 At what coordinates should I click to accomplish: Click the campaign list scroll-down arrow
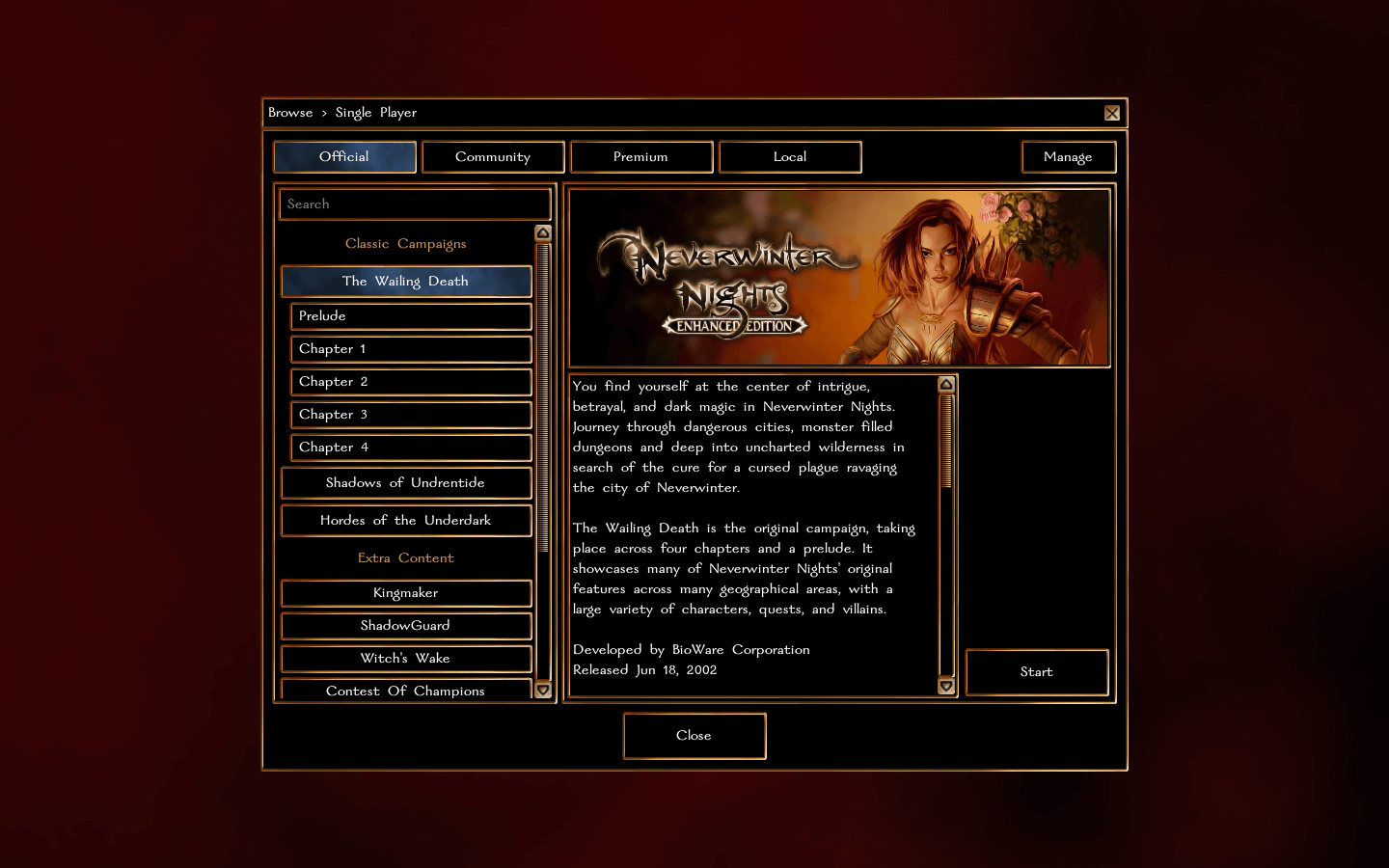pos(543,691)
